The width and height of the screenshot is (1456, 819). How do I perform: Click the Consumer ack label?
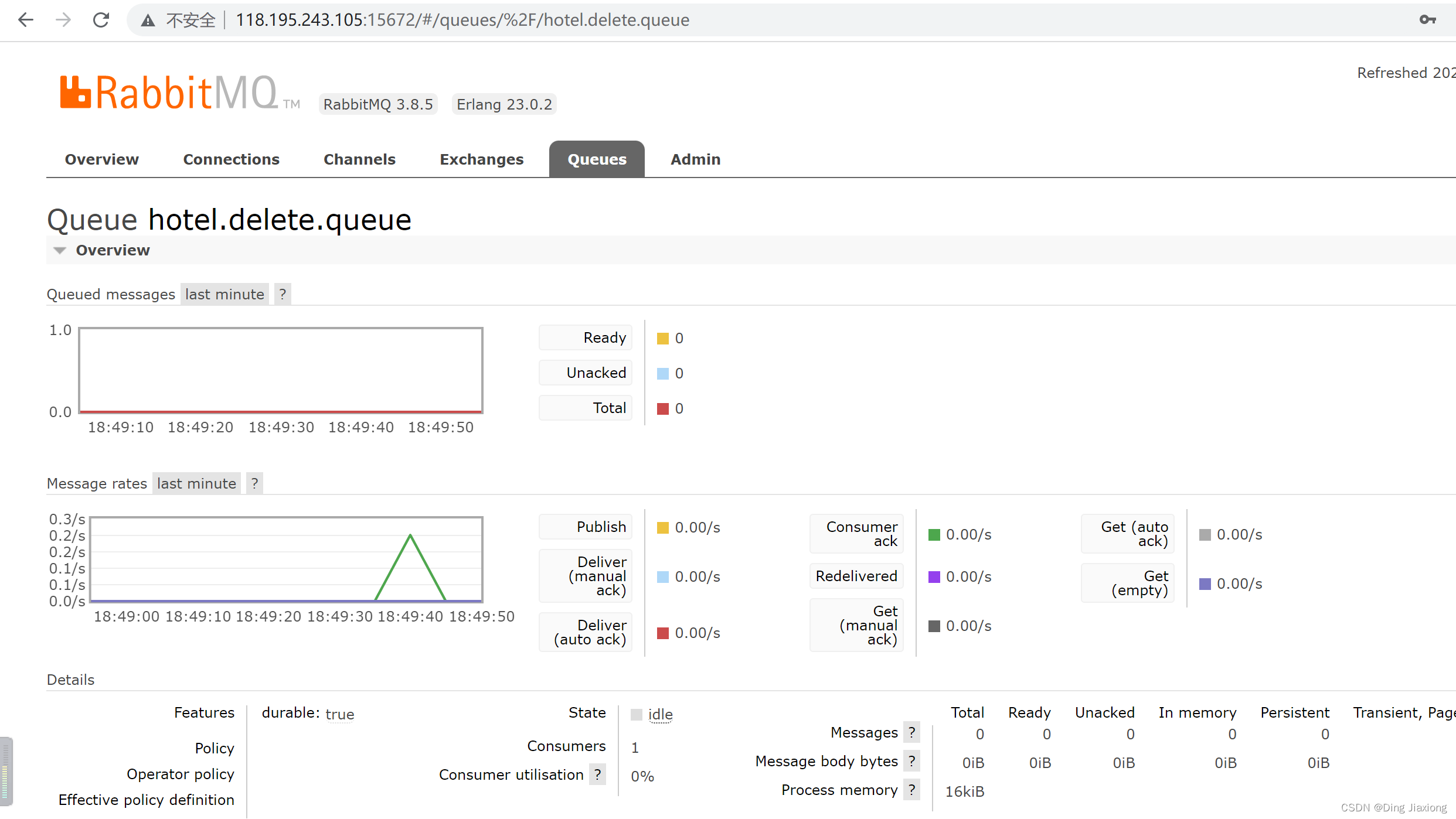click(x=856, y=534)
